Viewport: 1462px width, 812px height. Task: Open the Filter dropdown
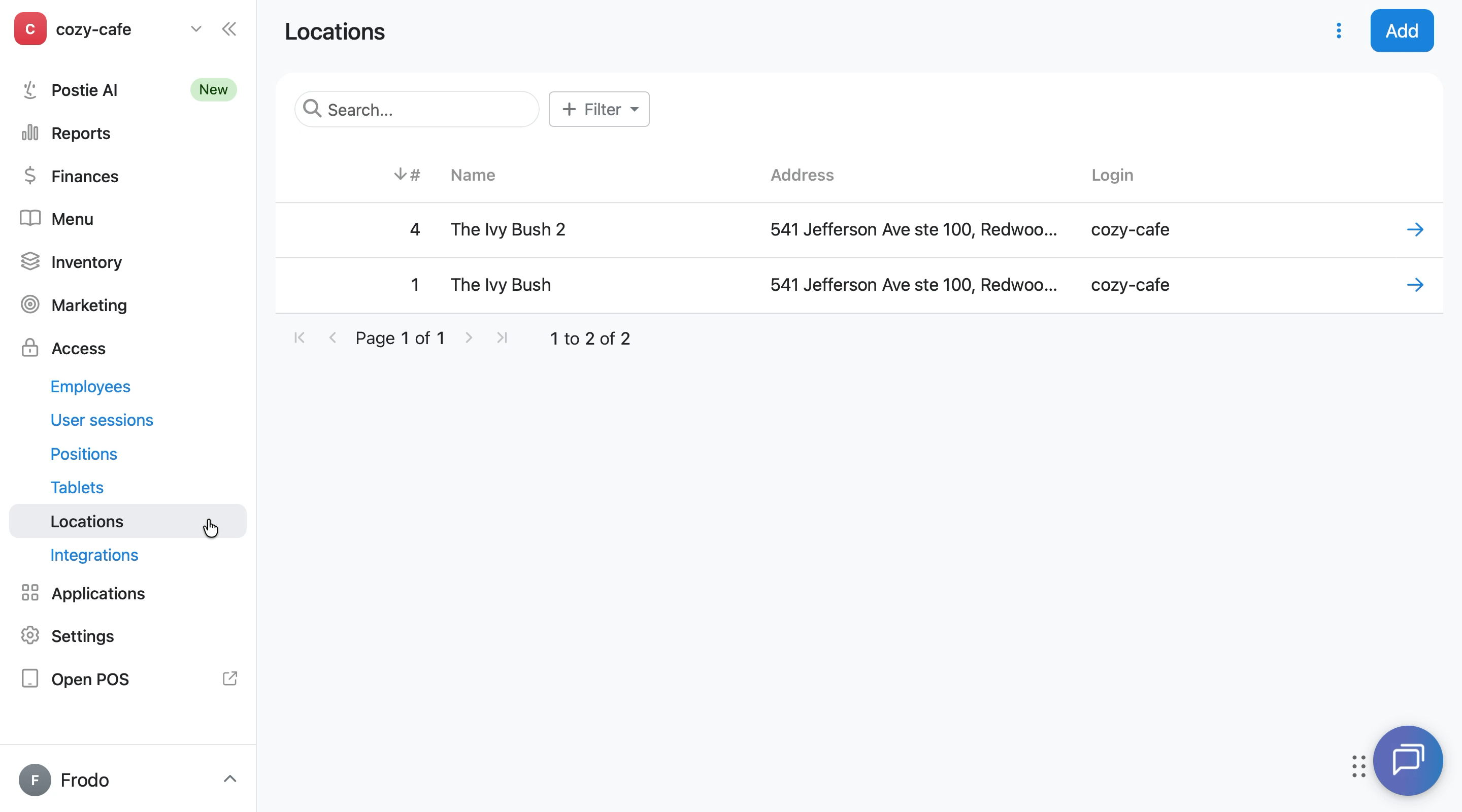coord(599,110)
